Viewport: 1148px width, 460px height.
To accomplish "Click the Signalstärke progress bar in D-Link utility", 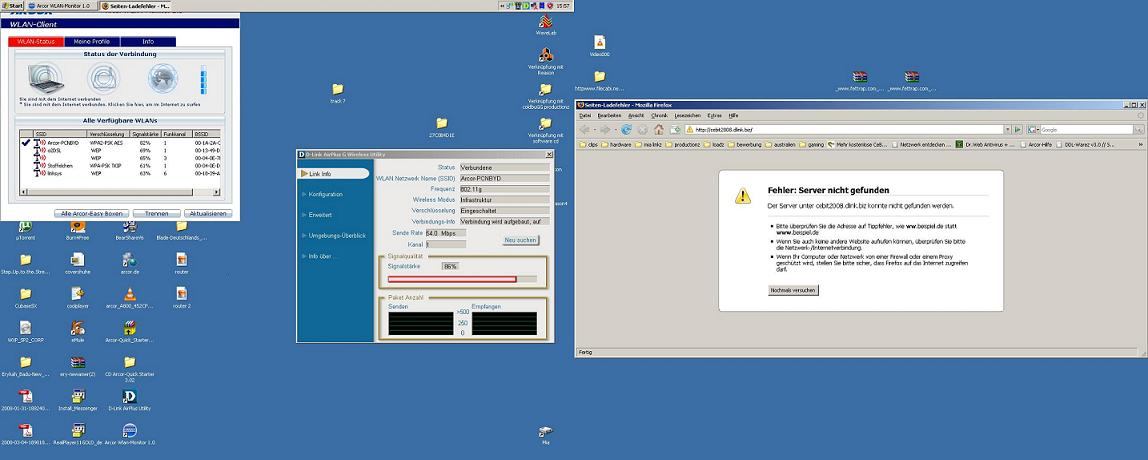I will pyautogui.click(x=462, y=279).
